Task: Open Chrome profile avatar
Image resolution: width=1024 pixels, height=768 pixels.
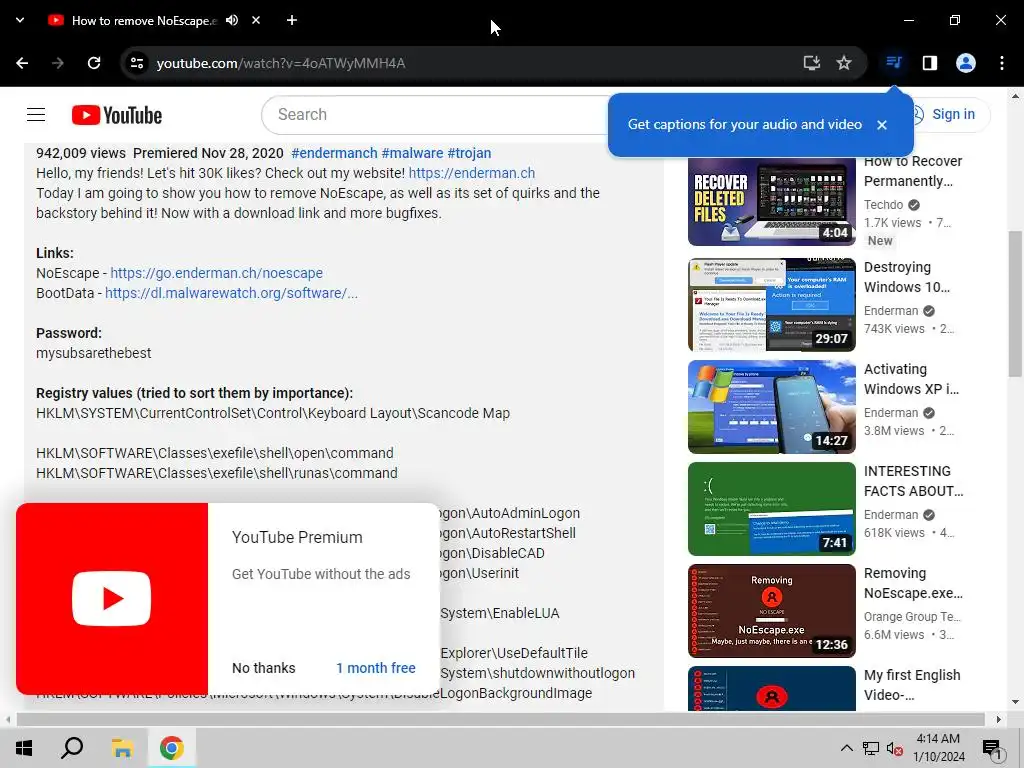Action: [966, 63]
